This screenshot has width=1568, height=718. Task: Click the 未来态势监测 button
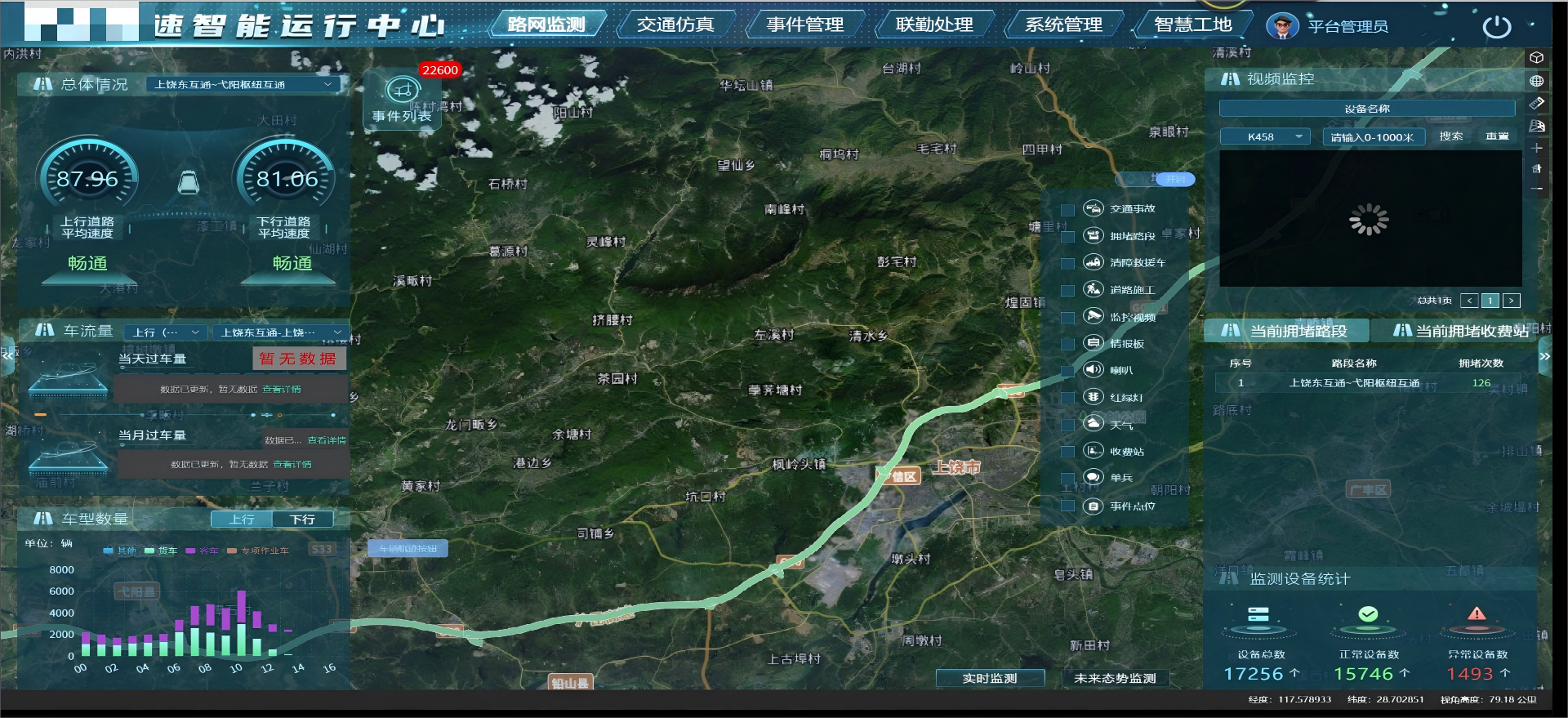point(1114,678)
